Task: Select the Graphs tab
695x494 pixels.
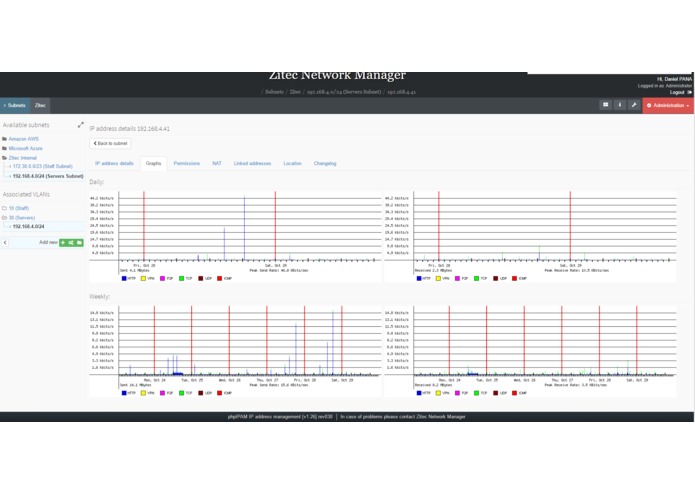Action: pyautogui.click(x=153, y=163)
